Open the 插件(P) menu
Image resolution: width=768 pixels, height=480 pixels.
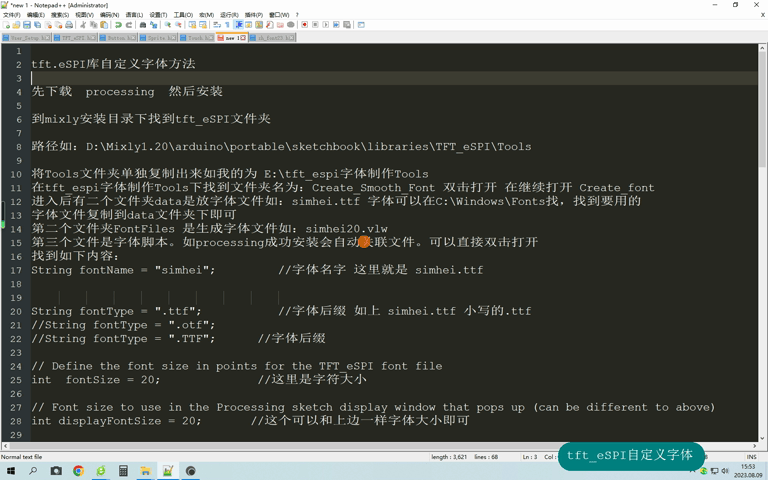pyautogui.click(x=254, y=15)
